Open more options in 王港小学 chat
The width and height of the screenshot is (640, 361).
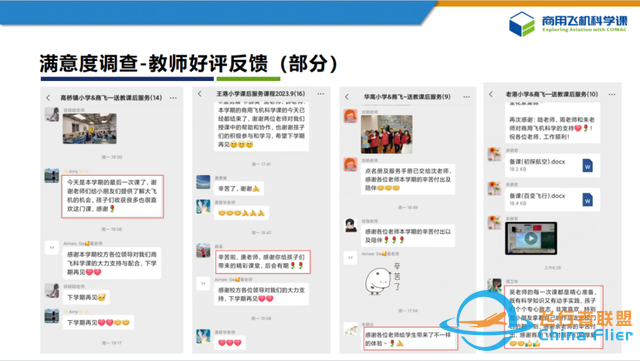321,94
